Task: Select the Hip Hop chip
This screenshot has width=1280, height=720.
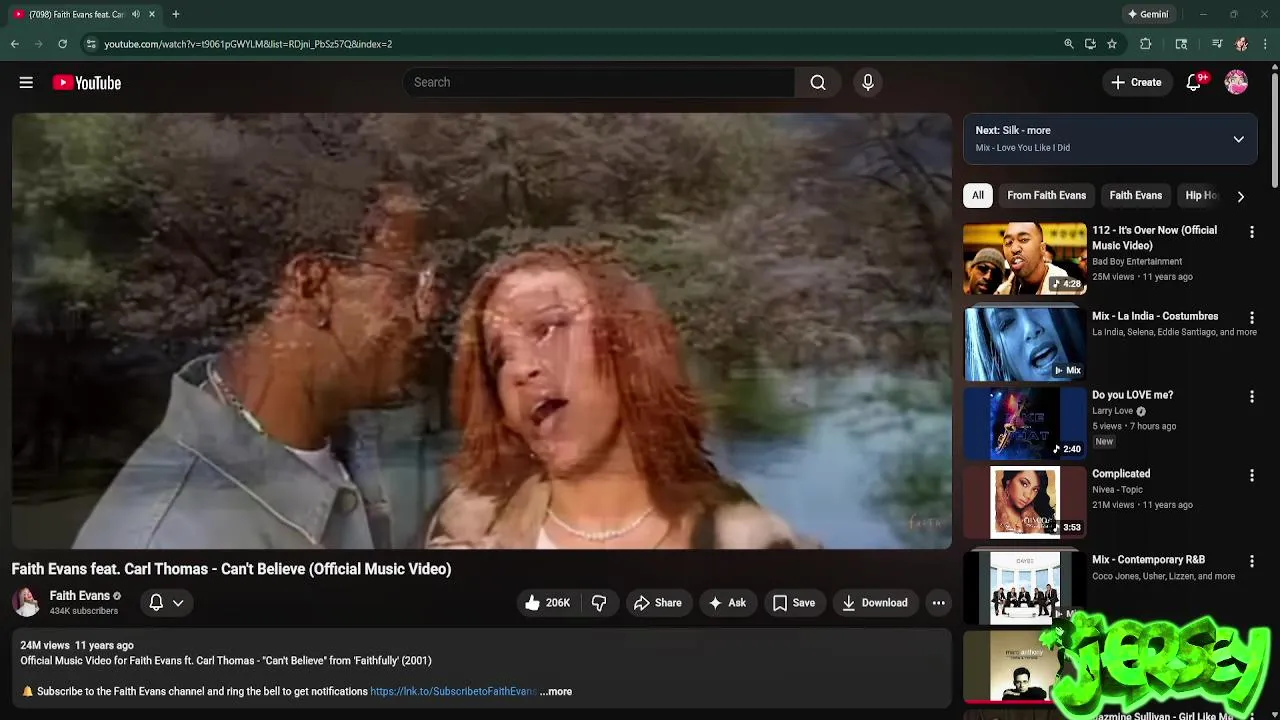Action: 1201,196
